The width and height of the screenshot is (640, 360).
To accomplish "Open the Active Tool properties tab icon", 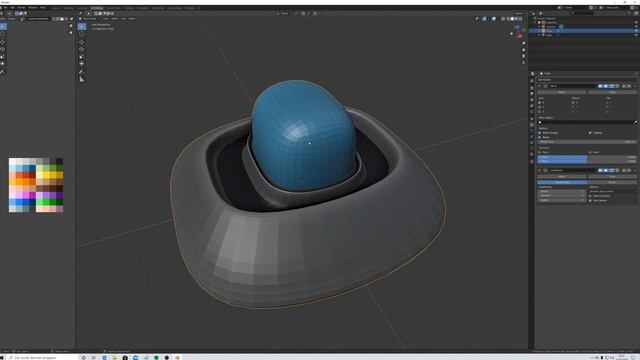I will click(532, 80).
